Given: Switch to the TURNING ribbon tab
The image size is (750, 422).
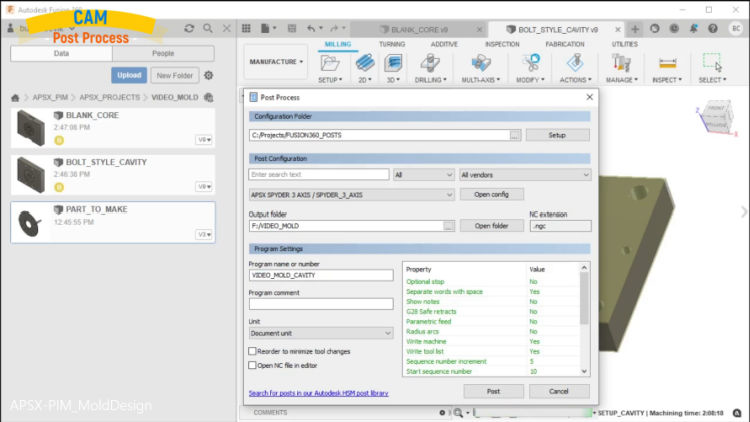Looking at the screenshot, I should (392, 44).
